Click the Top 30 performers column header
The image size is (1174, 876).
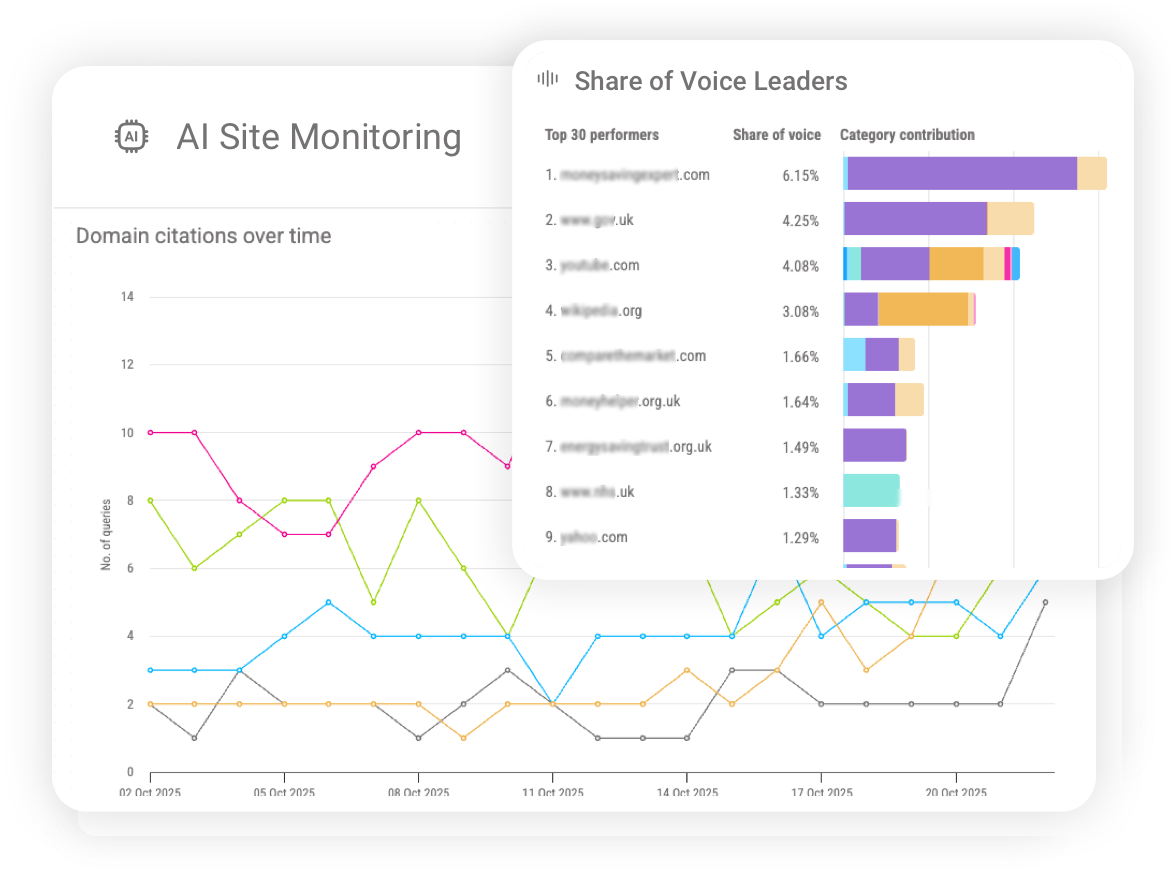pyautogui.click(x=600, y=135)
